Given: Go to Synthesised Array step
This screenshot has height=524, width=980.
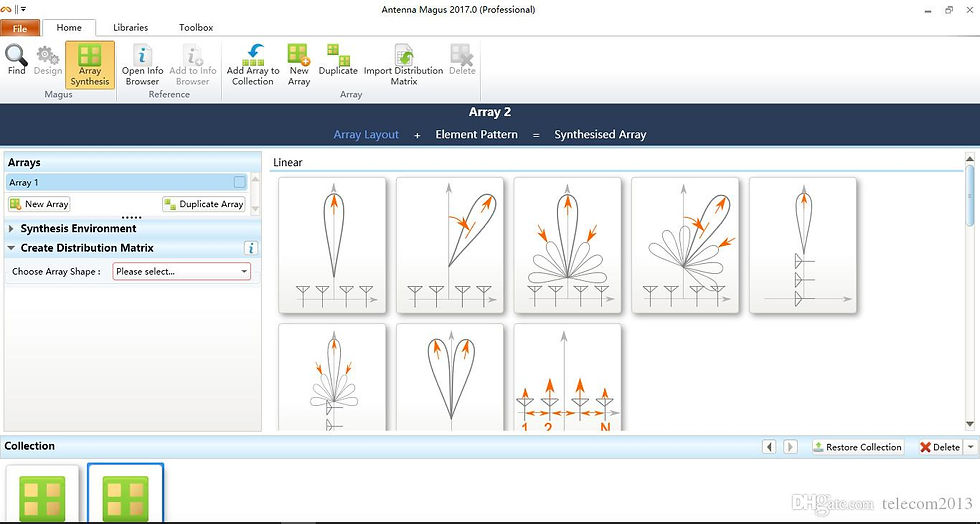Looking at the screenshot, I should pyautogui.click(x=600, y=134).
